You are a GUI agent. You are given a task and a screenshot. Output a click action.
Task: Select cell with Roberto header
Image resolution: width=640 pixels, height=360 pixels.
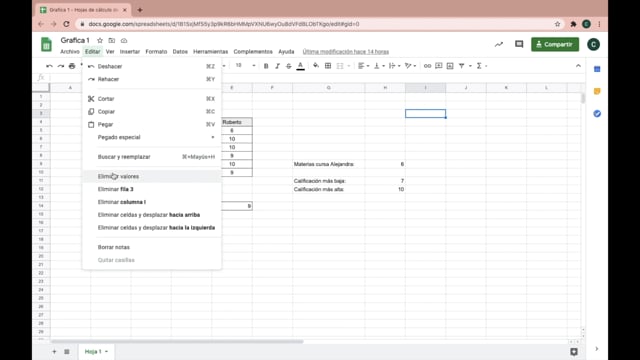point(237,122)
